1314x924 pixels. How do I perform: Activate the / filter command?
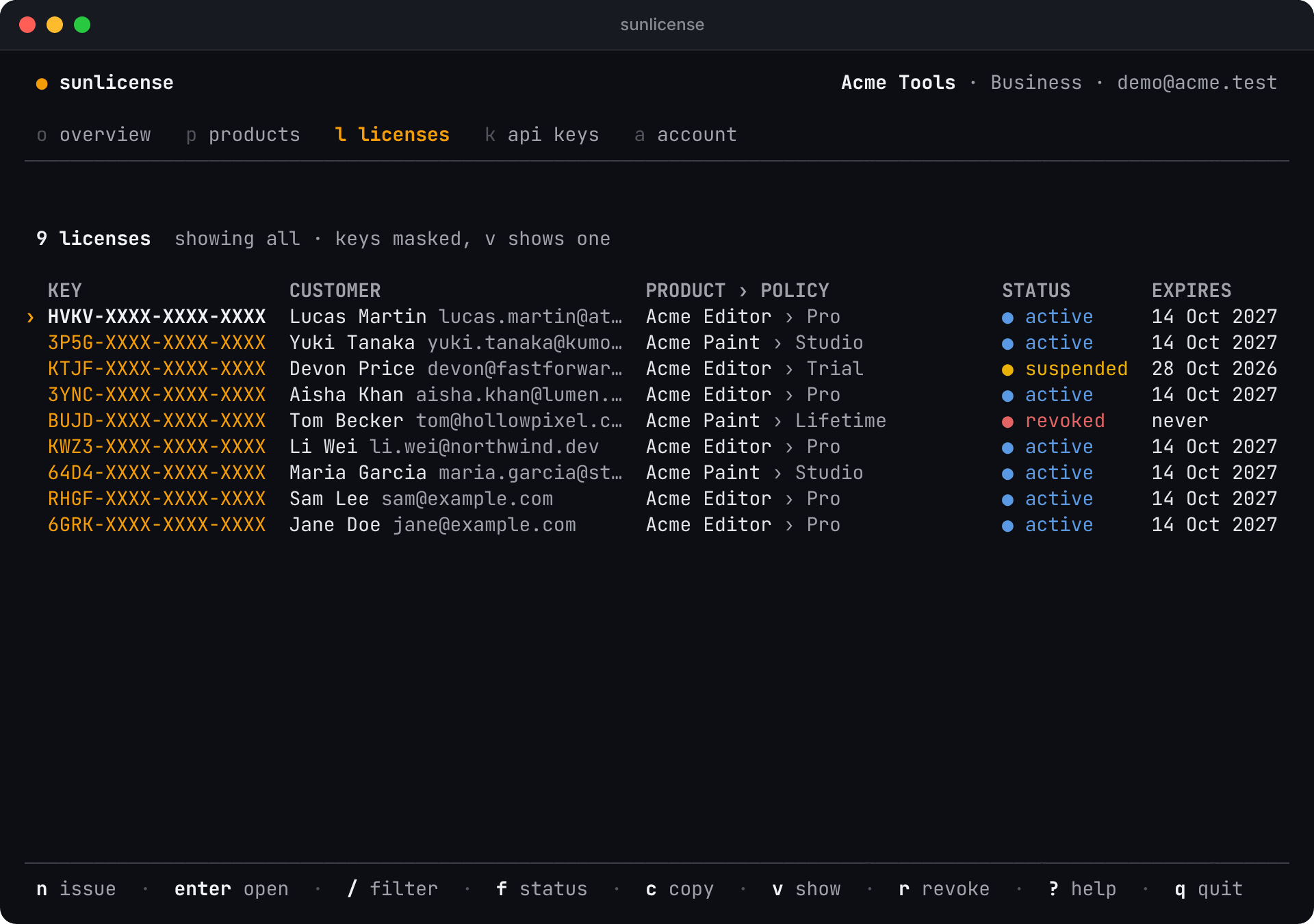pyautogui.click(x=392, y=889)
